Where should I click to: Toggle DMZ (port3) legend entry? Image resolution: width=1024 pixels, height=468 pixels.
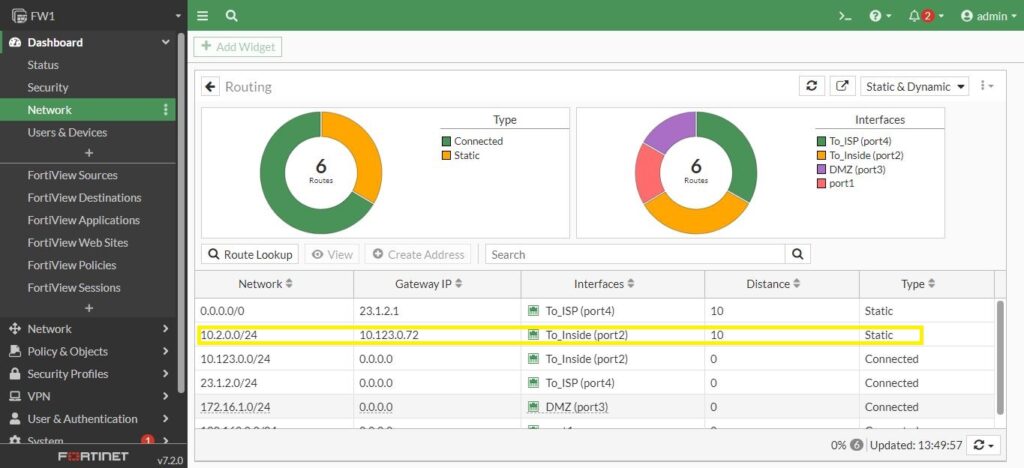click(856, 169)
